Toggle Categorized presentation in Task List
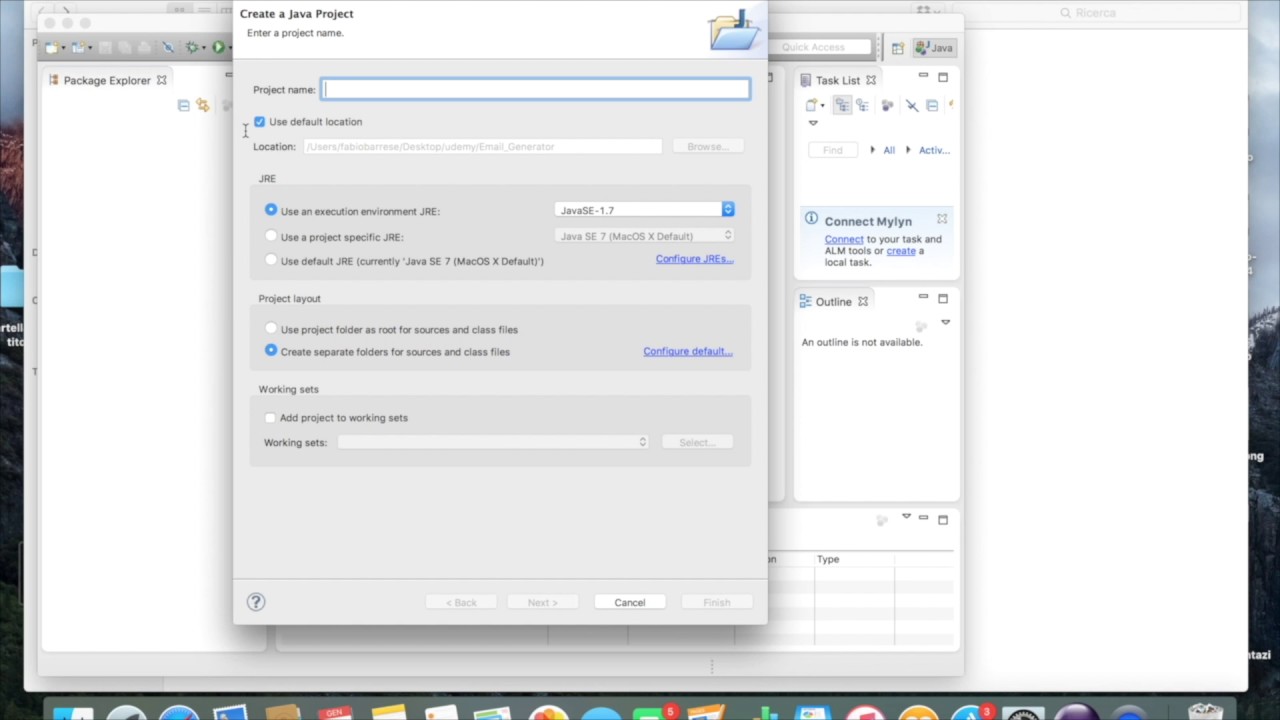Screen dimensions: 1280x720 [842, 105]
